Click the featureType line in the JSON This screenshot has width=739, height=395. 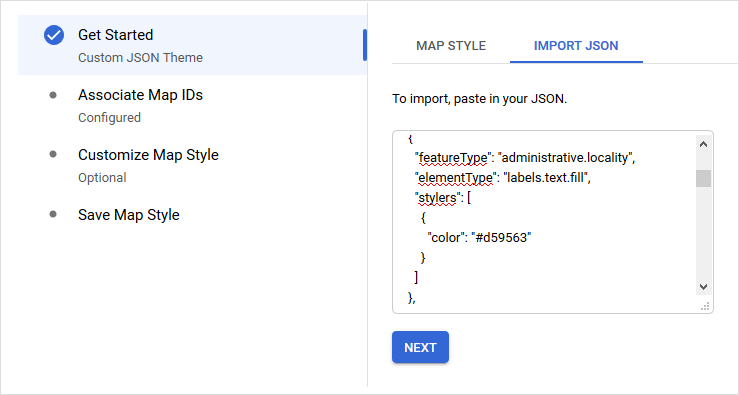point(525,158)
